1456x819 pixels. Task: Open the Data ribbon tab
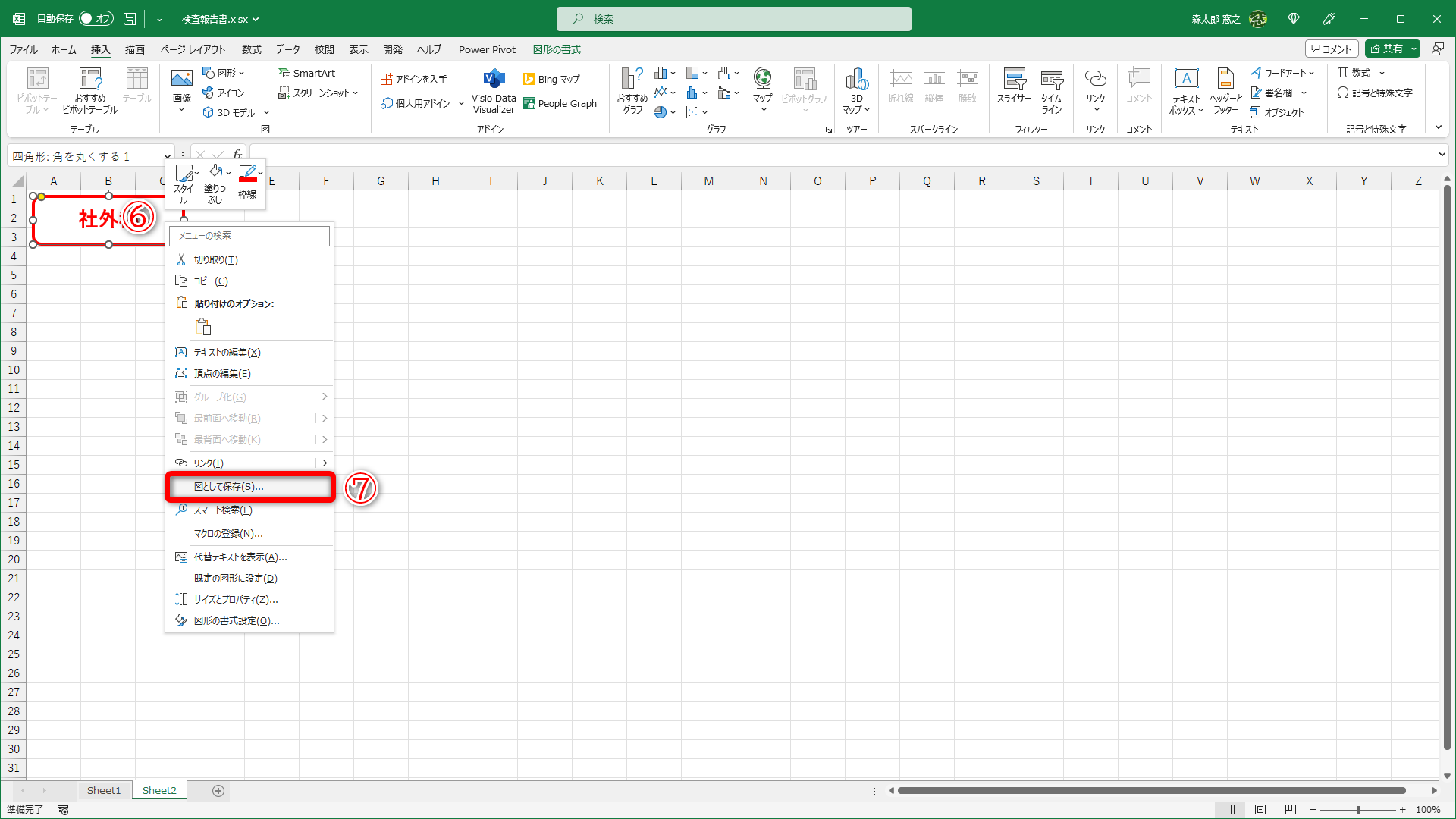[287, 49]
